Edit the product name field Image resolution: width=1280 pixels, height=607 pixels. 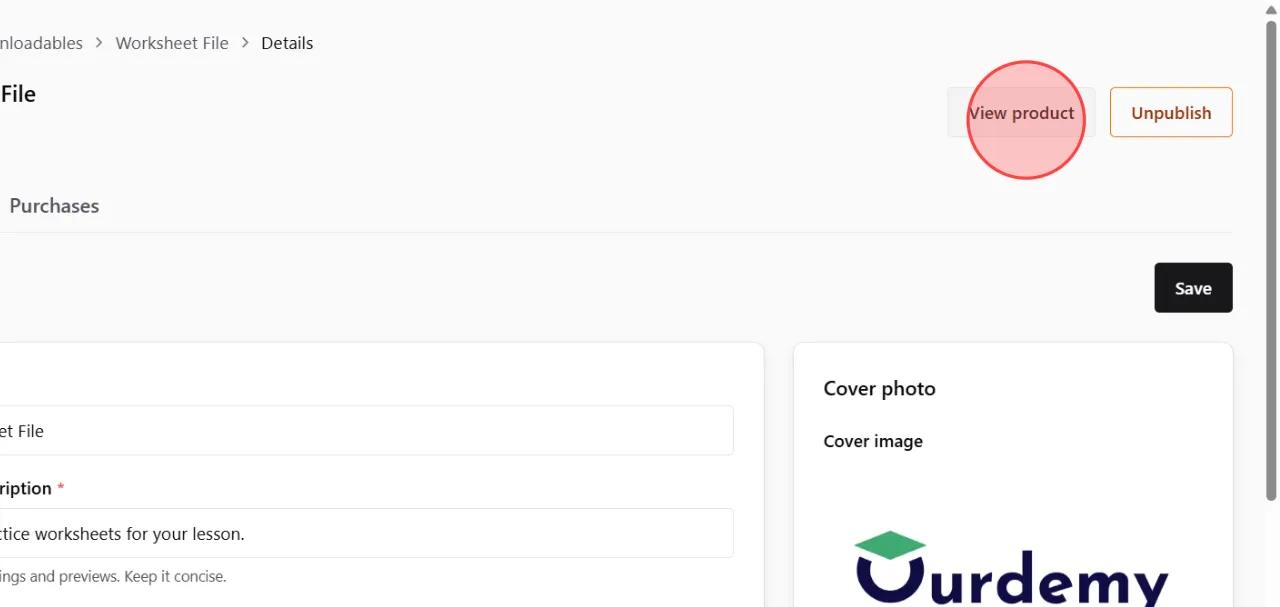point(366,431)
